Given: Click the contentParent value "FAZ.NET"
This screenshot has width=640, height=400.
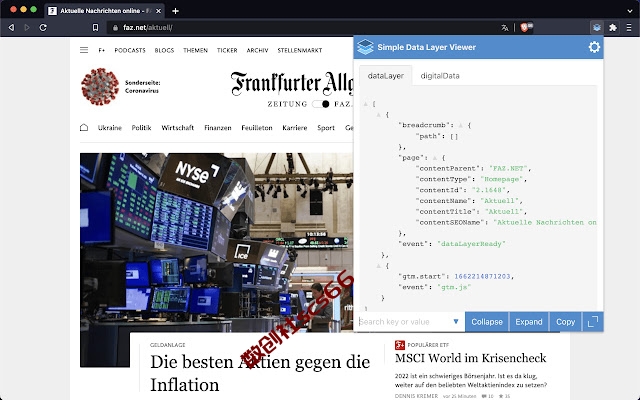Looking at the screenshot, I should click(x=508, y=168).
